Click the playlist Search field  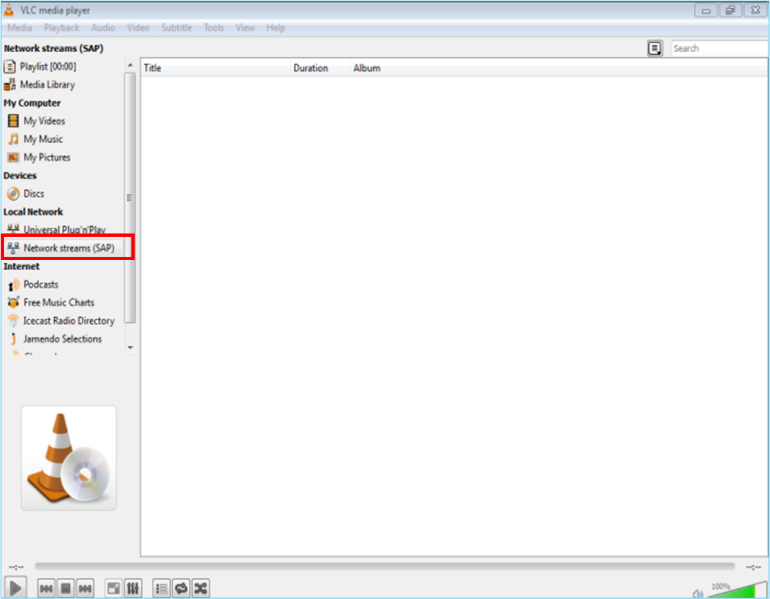click(718, 48)
